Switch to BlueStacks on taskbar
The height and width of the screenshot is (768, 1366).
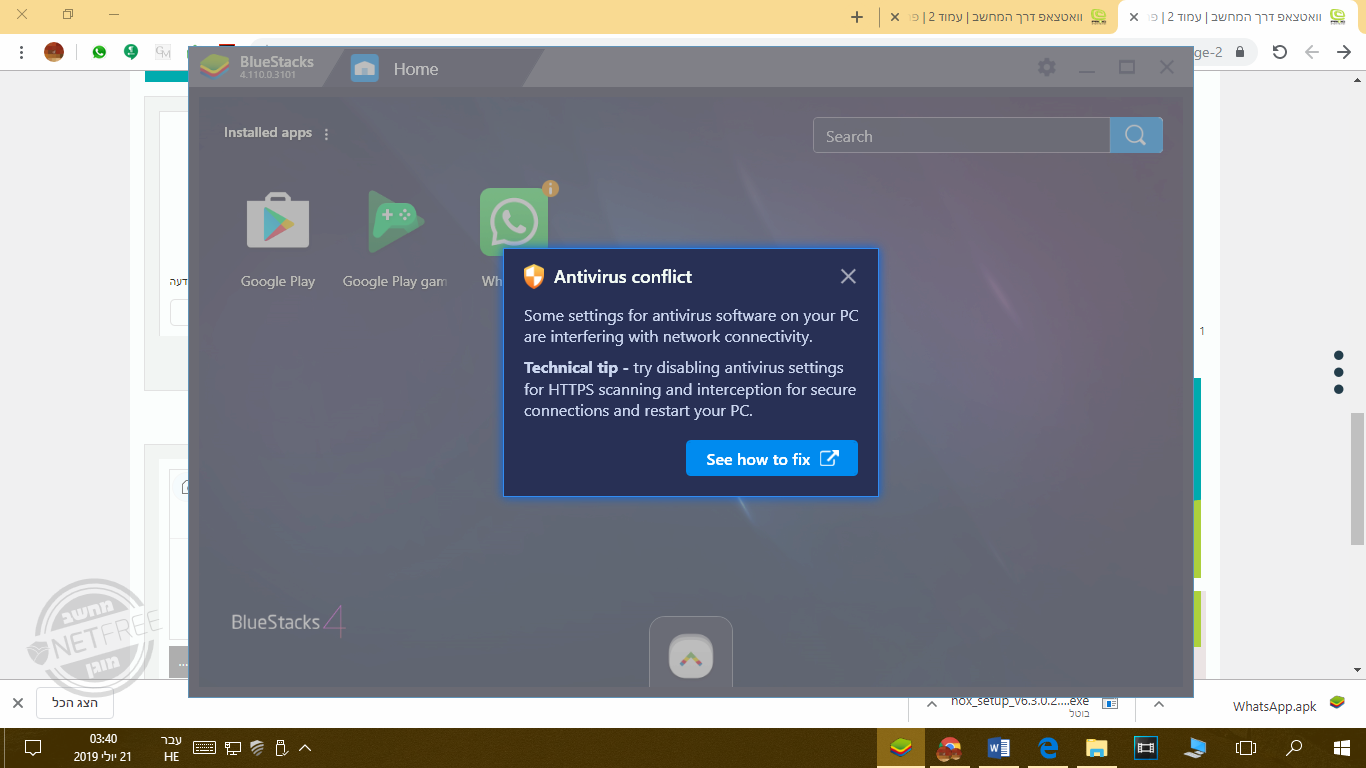click(901, 748)
